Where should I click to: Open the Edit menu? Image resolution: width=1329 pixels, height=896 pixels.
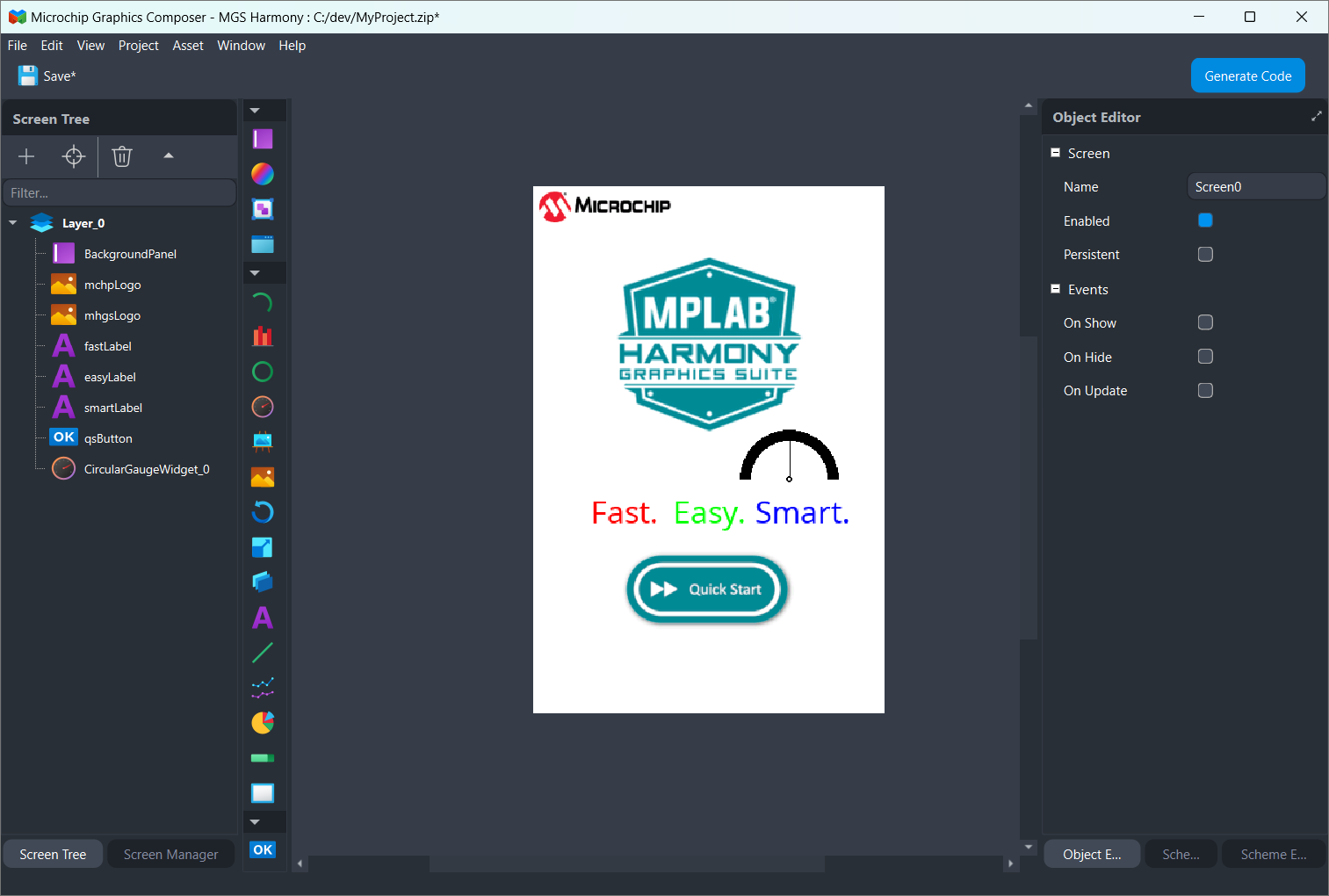[52, 46]
